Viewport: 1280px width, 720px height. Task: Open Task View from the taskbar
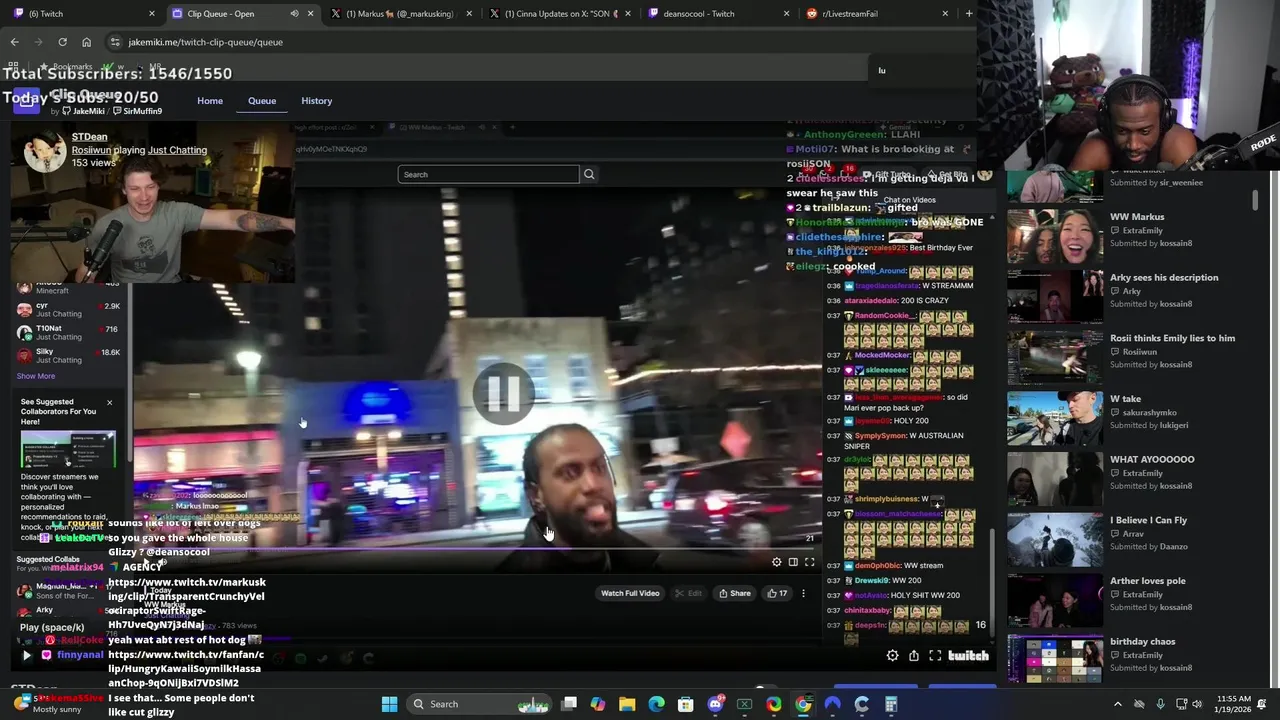(x=569, y=704)
